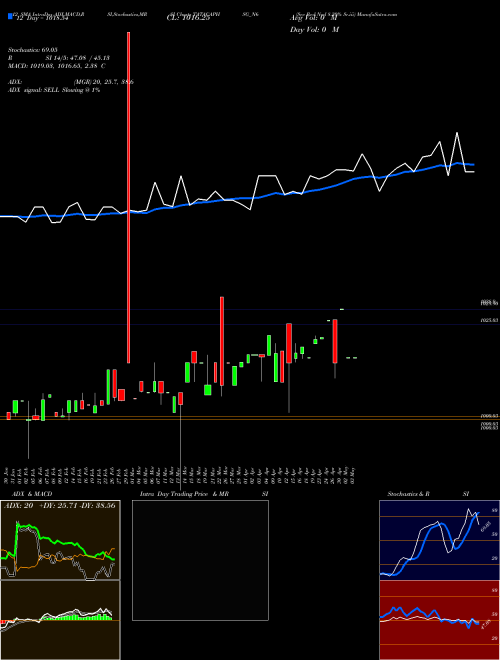Click the 'Avg Vol: 0 M' text
The height and width of the screenshot is (660, 500).
[x=313, y=19]
